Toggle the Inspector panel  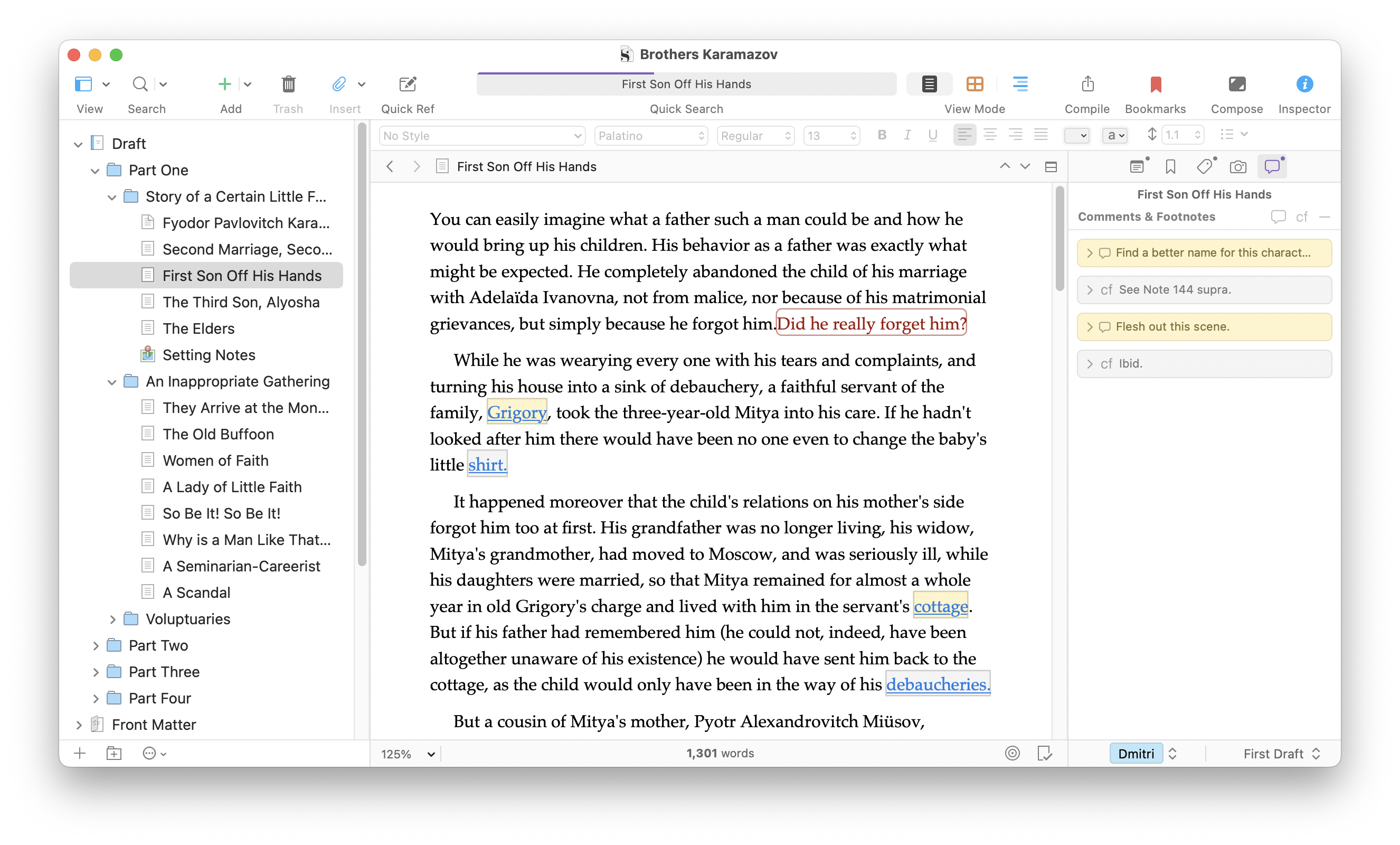tap(1304, 84)
